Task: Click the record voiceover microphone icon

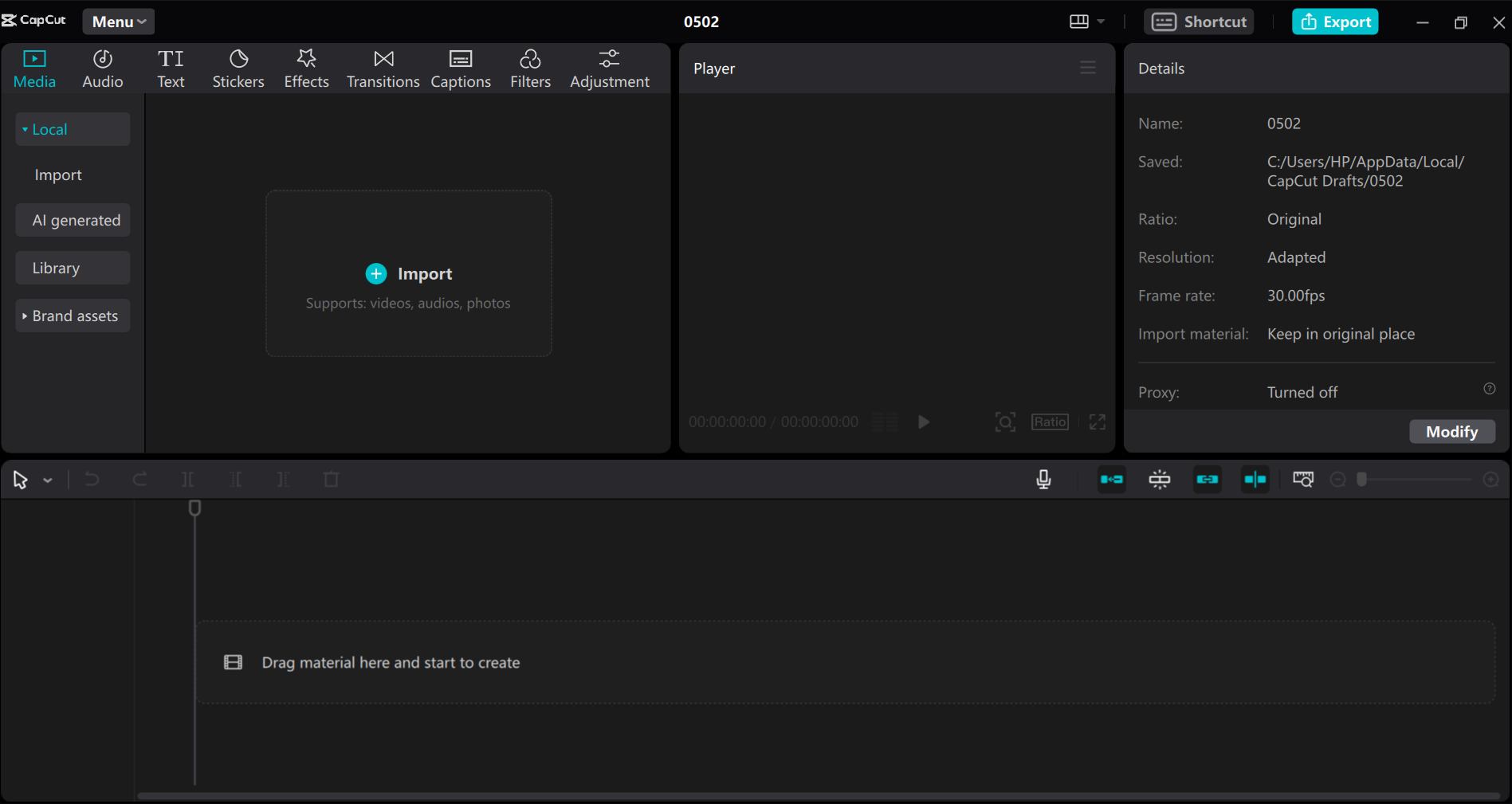Action: tap(1043, 479)
